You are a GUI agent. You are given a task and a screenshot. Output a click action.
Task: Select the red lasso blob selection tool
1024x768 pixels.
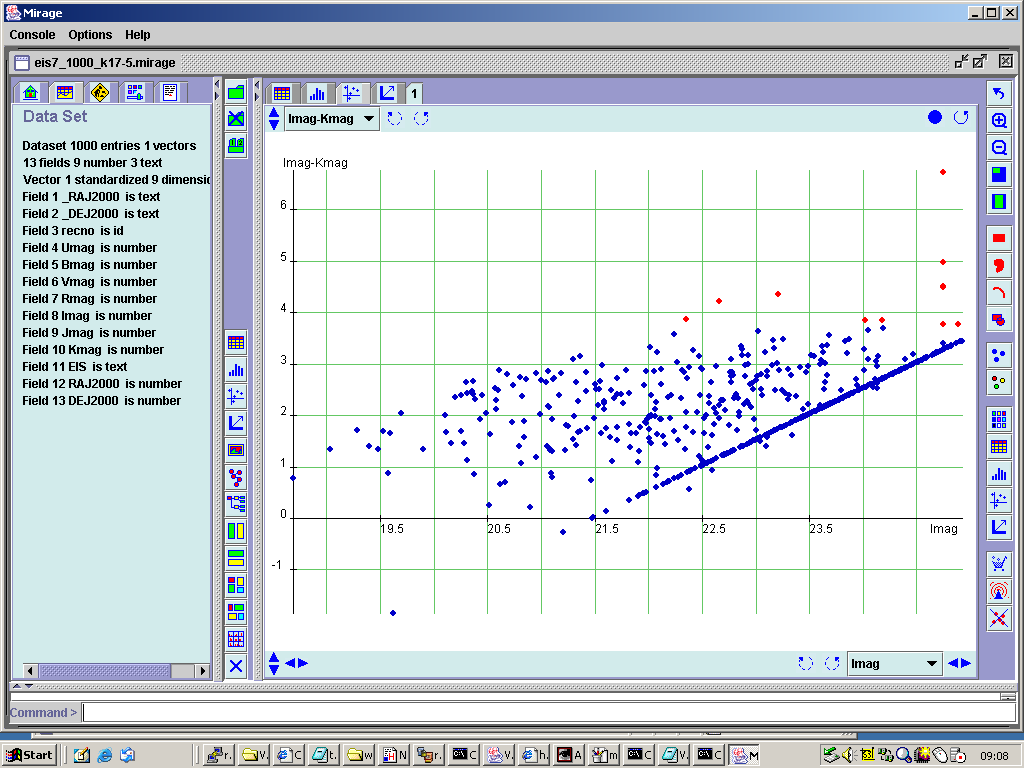998,265
